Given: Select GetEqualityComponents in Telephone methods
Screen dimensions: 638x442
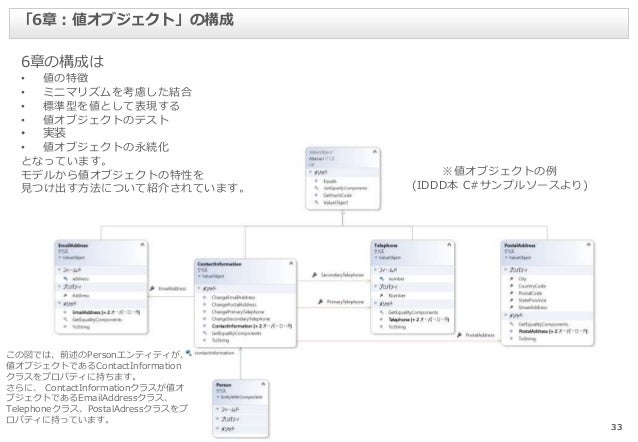Looking at the screenshot, I should click(x=413, y=312).
